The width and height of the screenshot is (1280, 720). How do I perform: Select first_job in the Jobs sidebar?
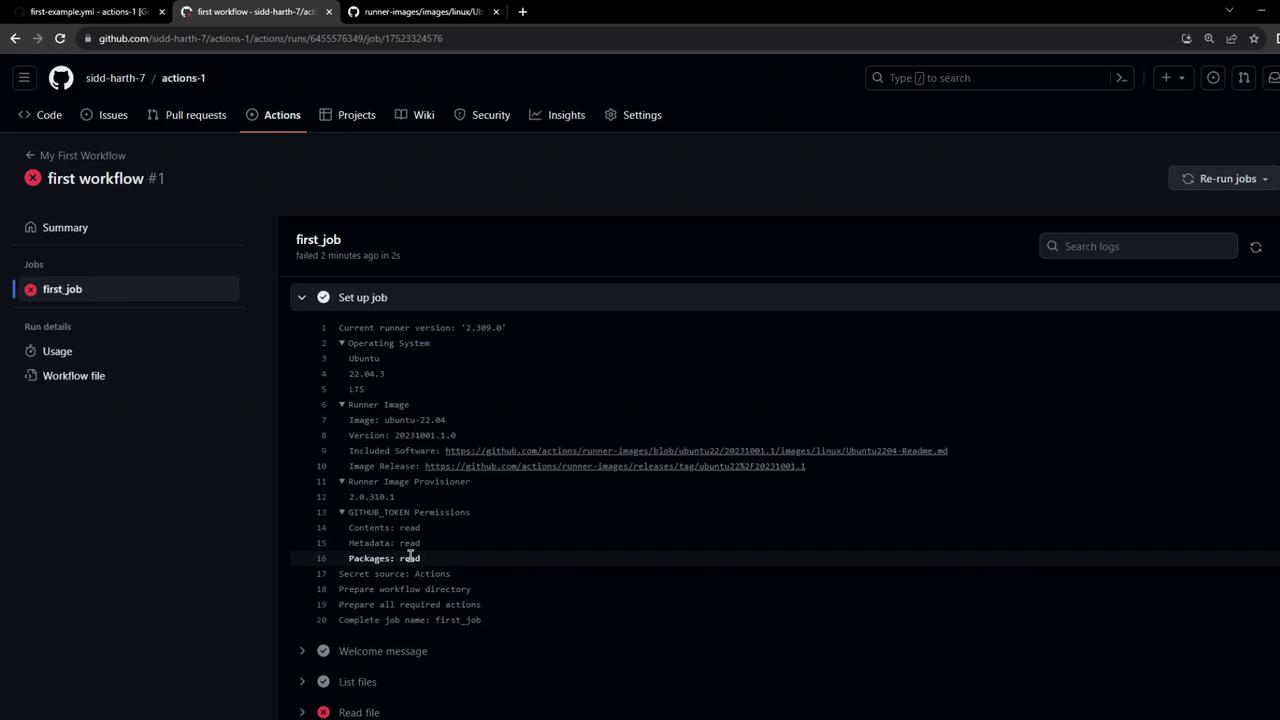[127, 289]
